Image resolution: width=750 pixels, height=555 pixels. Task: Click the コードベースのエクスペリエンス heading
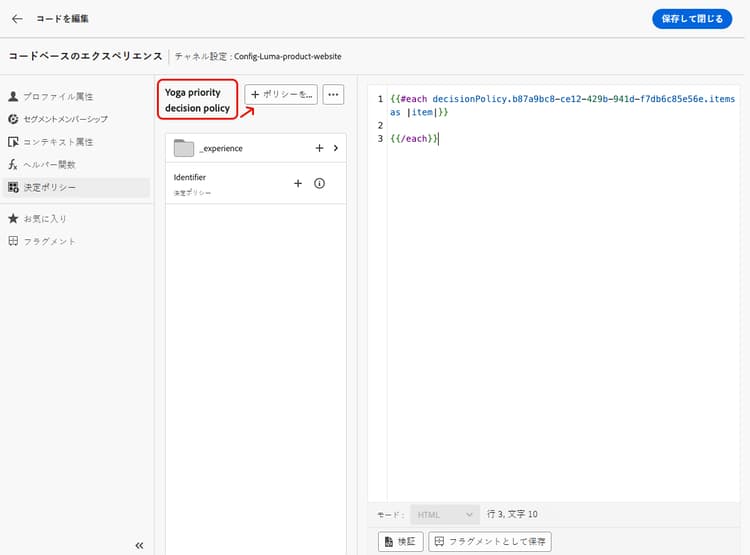pos(86,56)
